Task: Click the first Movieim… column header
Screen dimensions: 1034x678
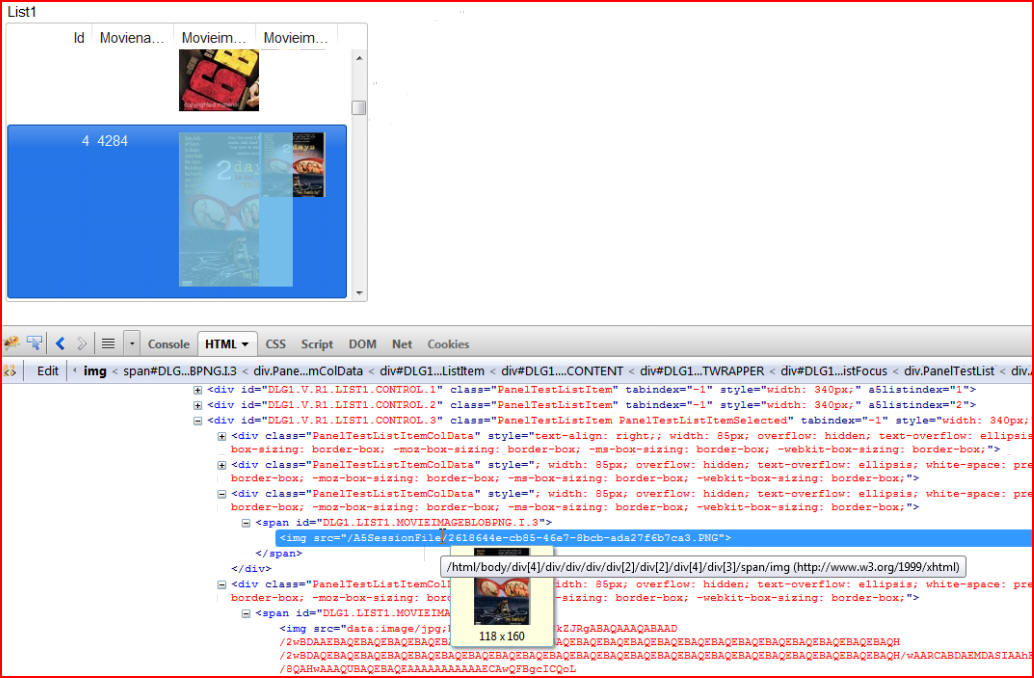Action: [x=214, y=38]
